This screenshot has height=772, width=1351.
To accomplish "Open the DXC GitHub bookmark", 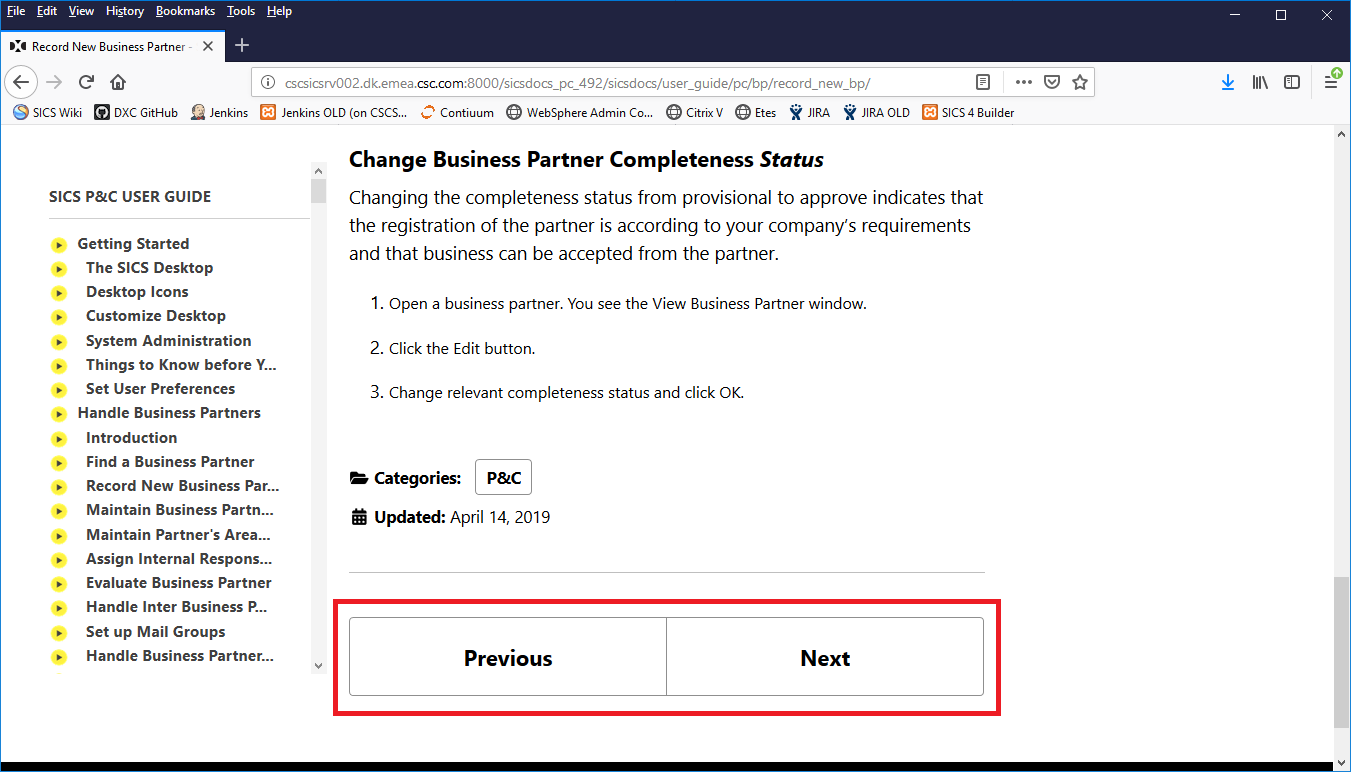I will tap(136, 112).
